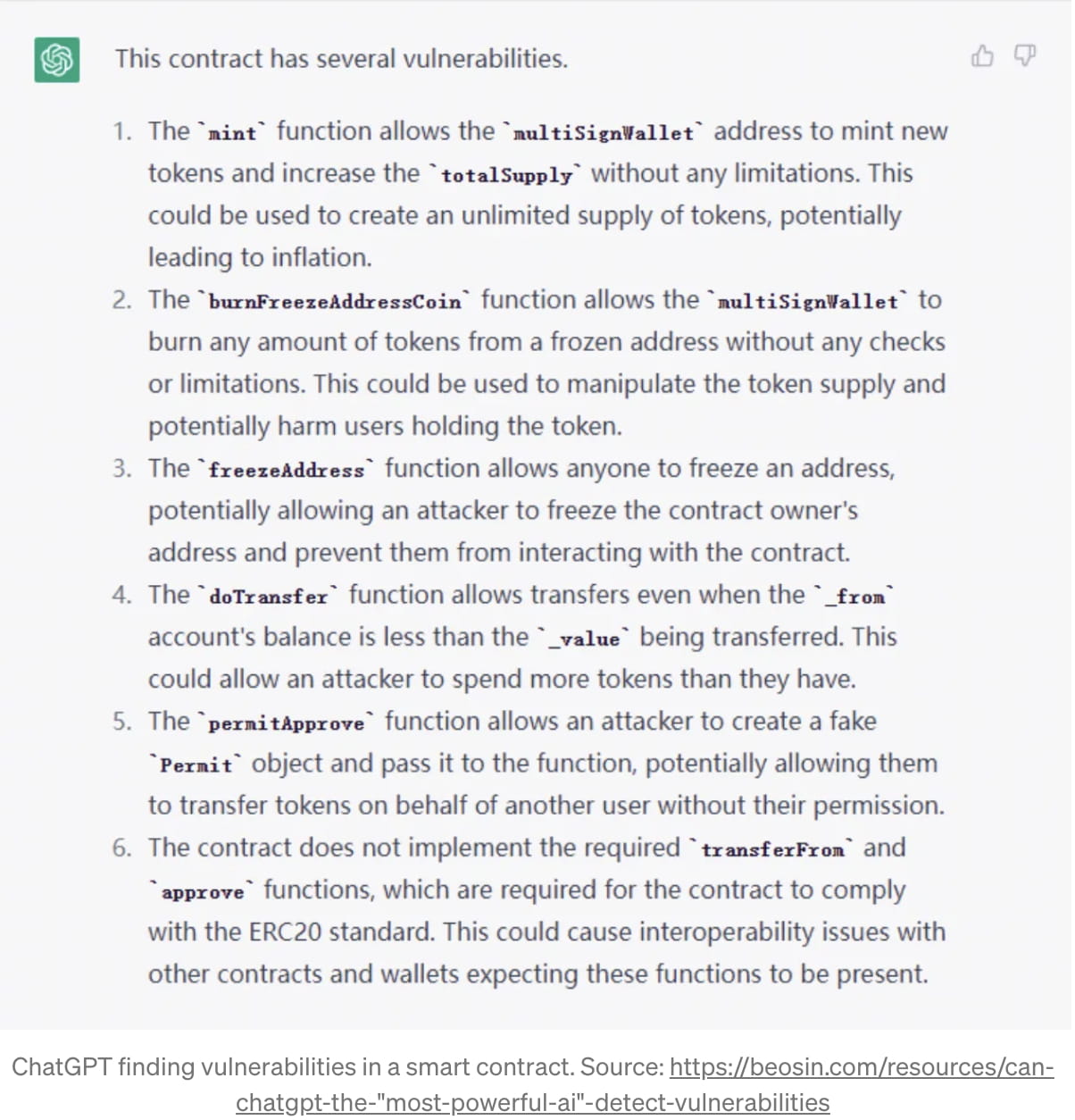
Task: Click the `transferFrom` code term
Action: tap(772, 849)
